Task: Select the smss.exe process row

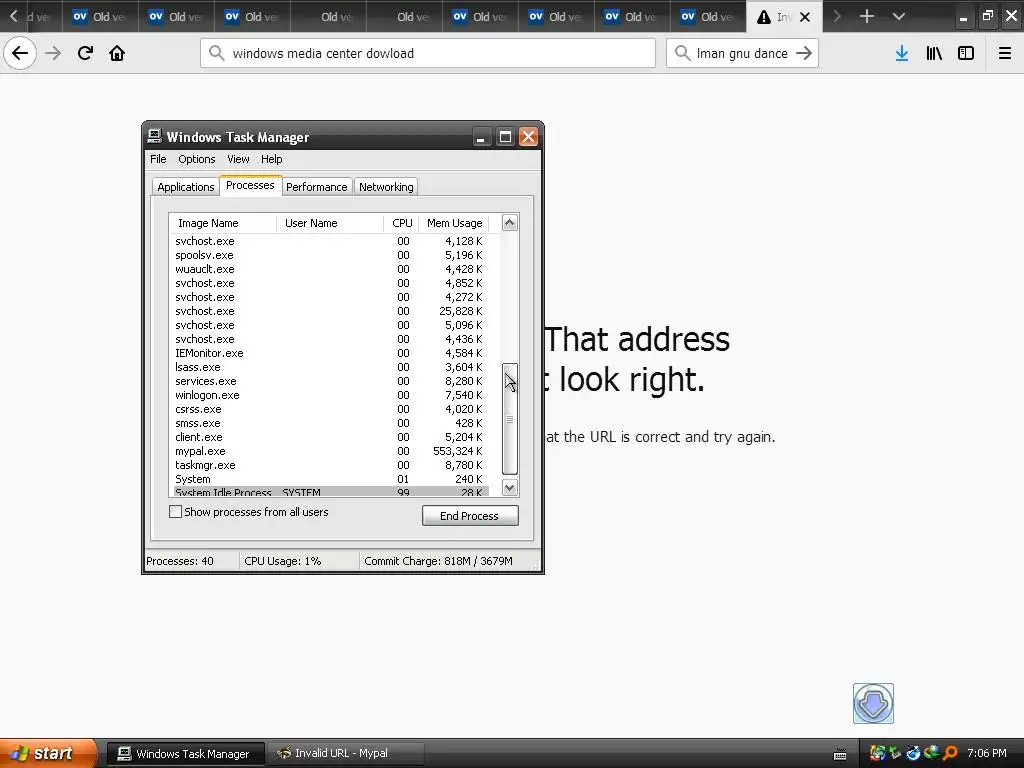Action: point(329,423)
